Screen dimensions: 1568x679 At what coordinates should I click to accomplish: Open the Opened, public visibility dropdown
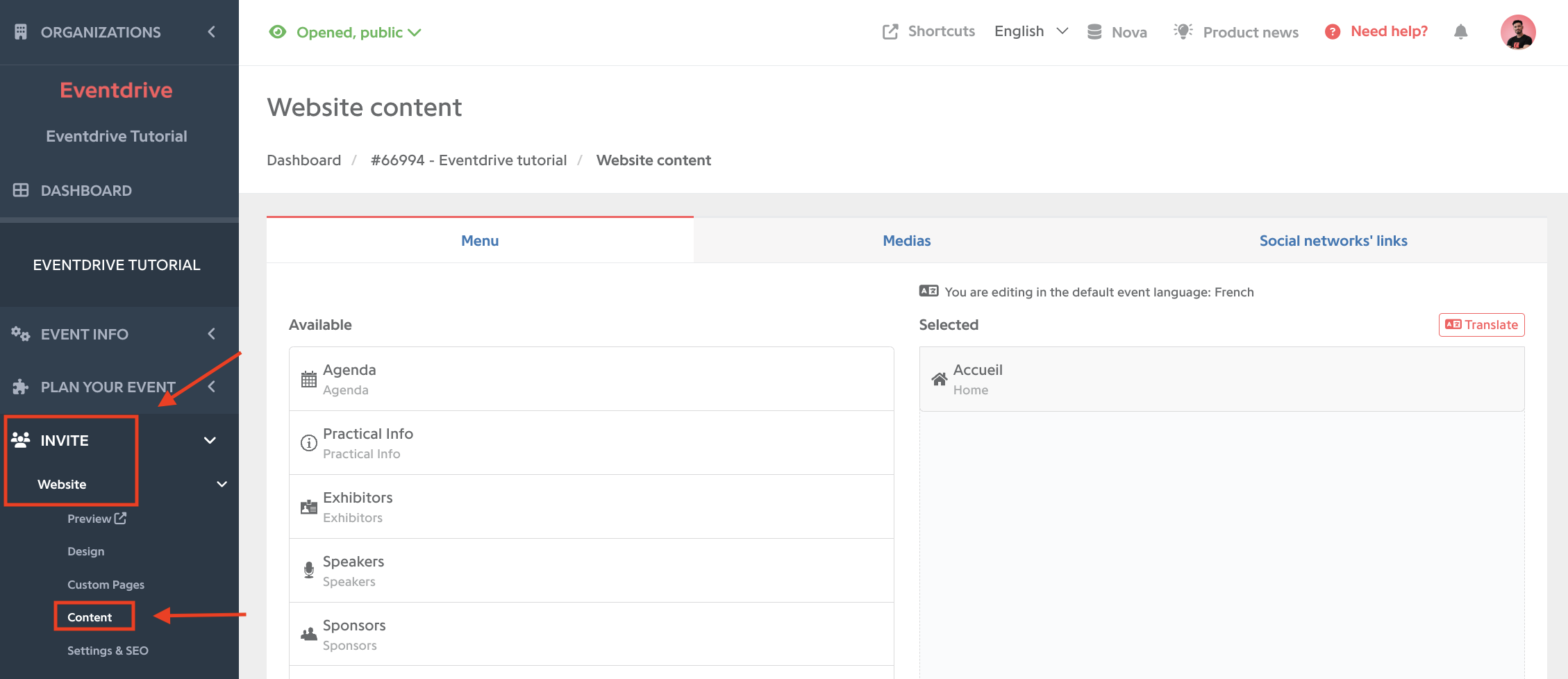point(345,33)
